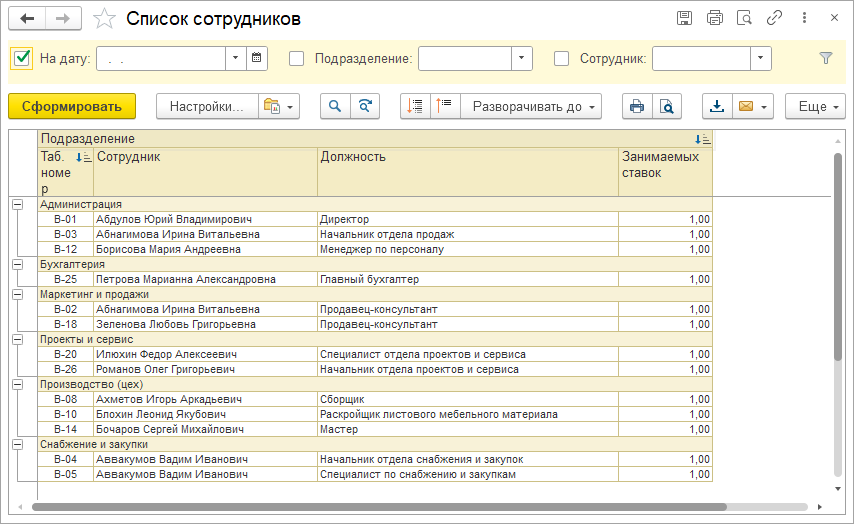The height and width of the screenshot is (524, 854).
Task: Open the calendar picker for date field
Action: tap(258, 58)
